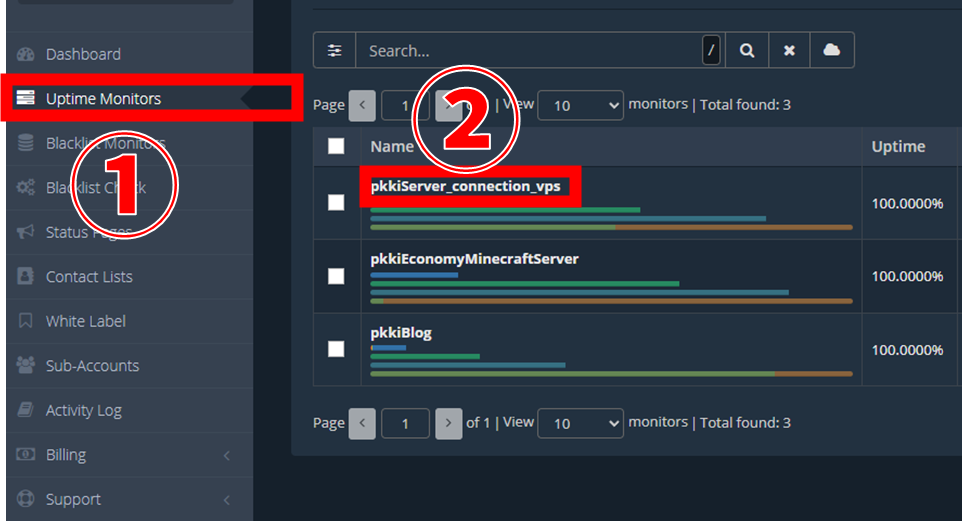962x521 pixels.
Task: Click the White Label bookmark icon
Action: click(x=25, y=320)
